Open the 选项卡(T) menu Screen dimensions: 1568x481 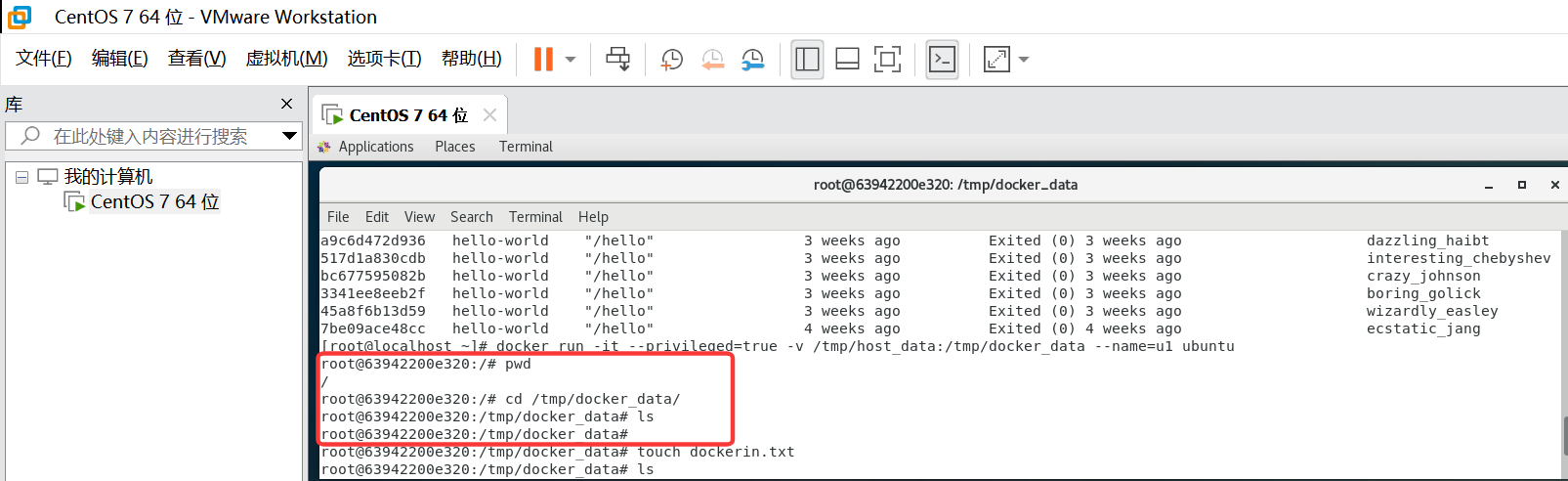385,59
